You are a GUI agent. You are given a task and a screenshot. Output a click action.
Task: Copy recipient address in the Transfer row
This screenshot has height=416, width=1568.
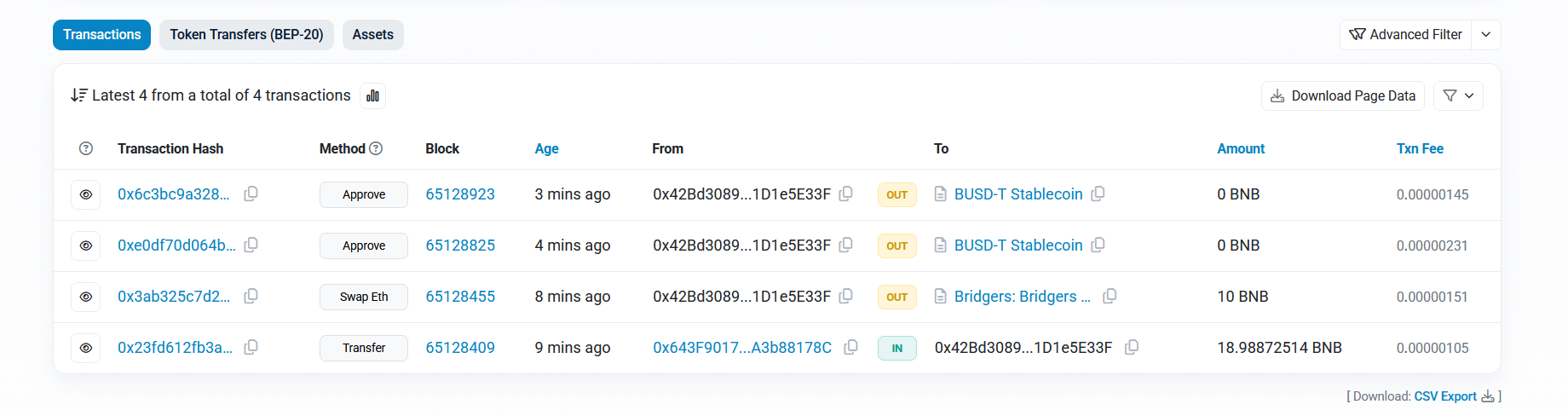coord(1132,348)
